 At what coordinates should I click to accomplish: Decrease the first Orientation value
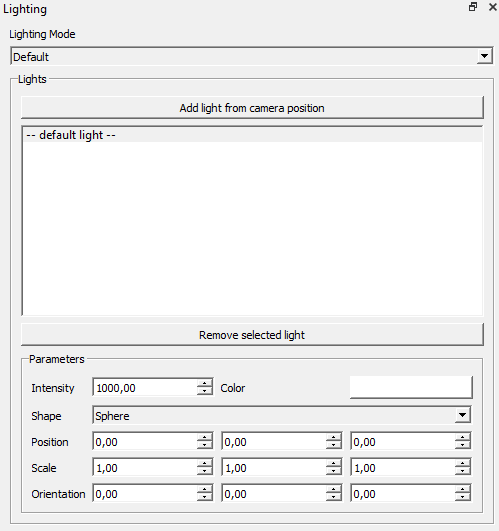pyautogui.click(x=204, y=497)
